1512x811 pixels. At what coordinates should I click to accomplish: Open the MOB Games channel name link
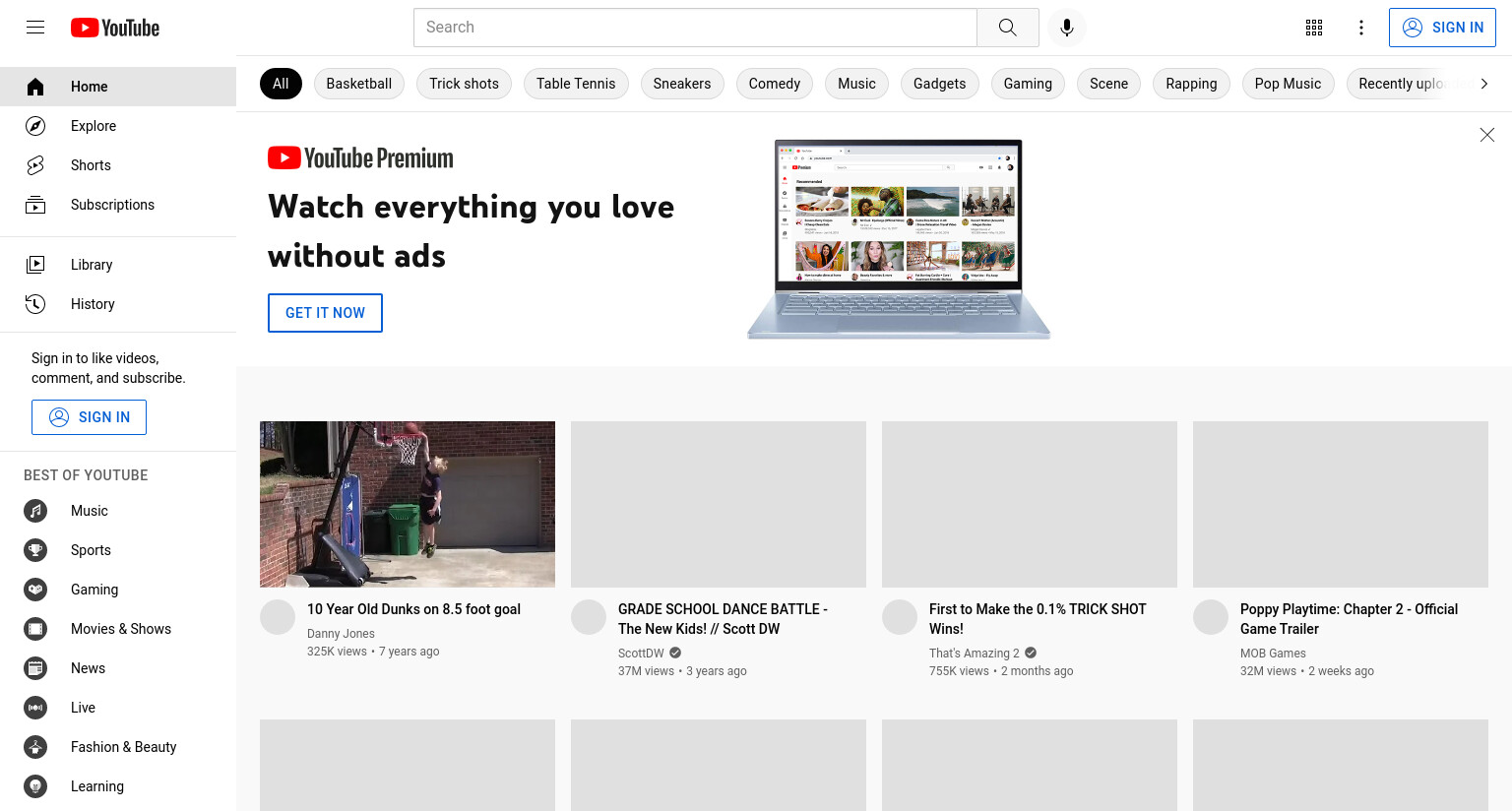tap(1273, 654)
